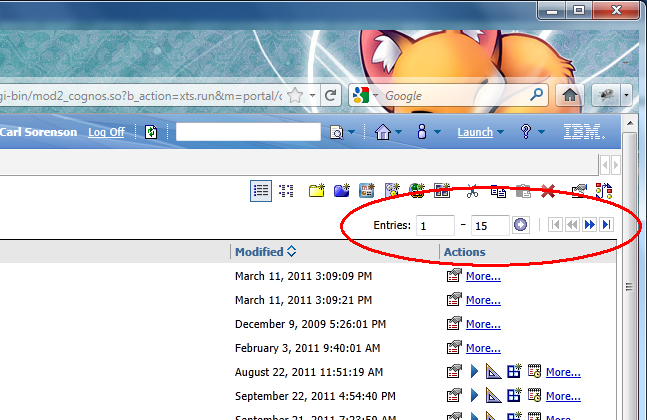Image resolution: width=647 pixels, height=420 pixels.
Task: Click the refresh icon next to Log Off
Action: [151, 132]
